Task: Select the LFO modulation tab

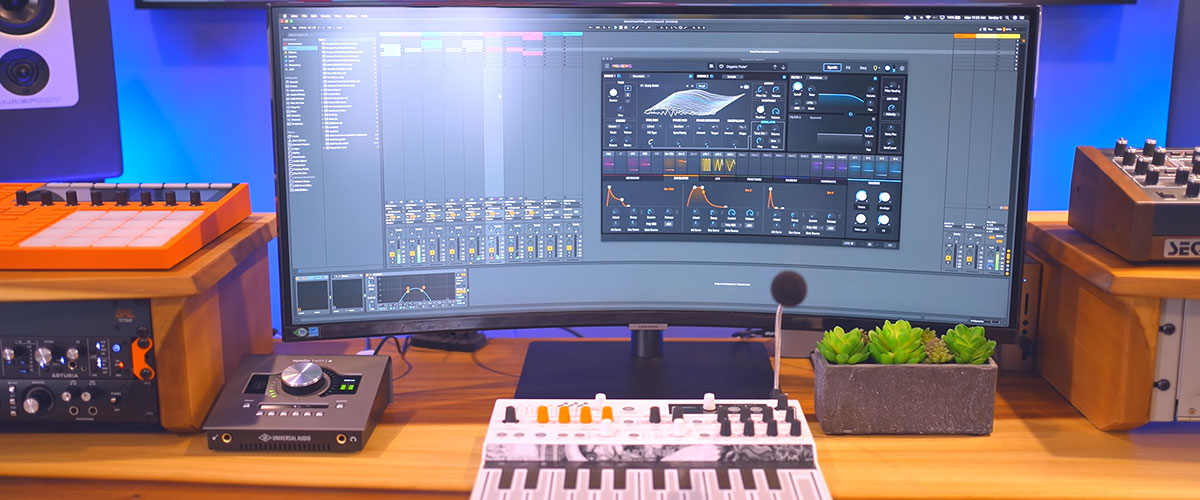Action: [x=717, y=178]
